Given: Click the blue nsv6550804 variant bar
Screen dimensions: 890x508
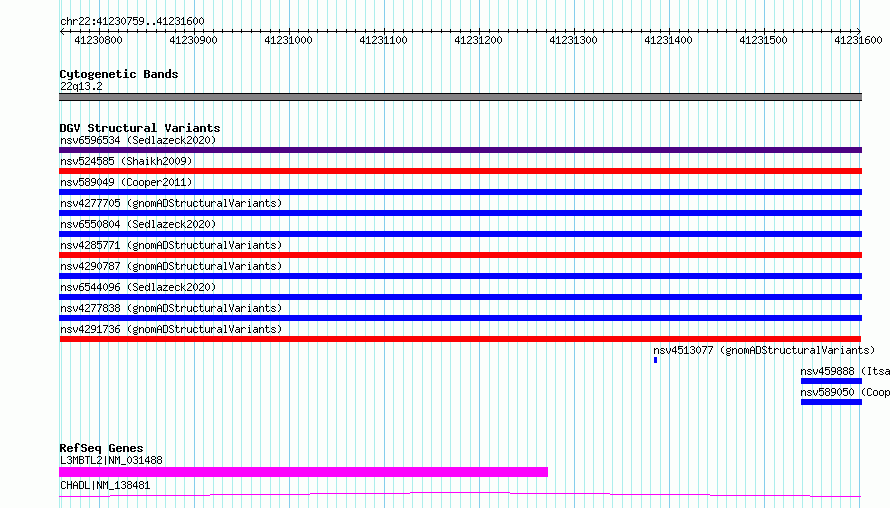Looking at the screenshot, I should [x=460, y=234].
